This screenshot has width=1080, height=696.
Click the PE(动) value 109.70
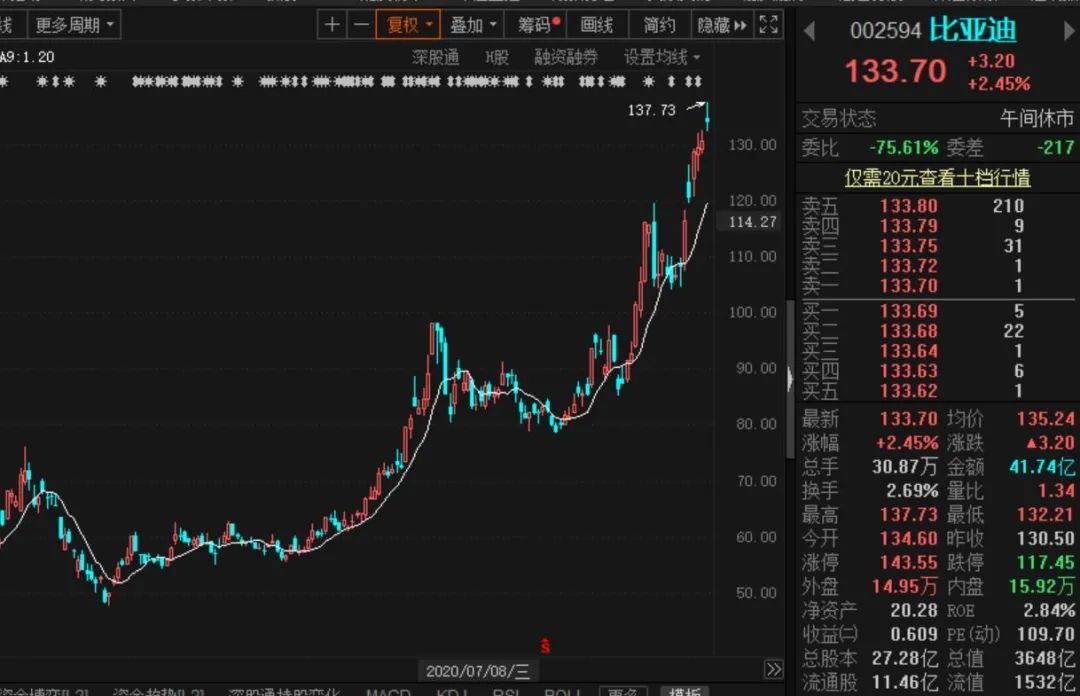1046,634
